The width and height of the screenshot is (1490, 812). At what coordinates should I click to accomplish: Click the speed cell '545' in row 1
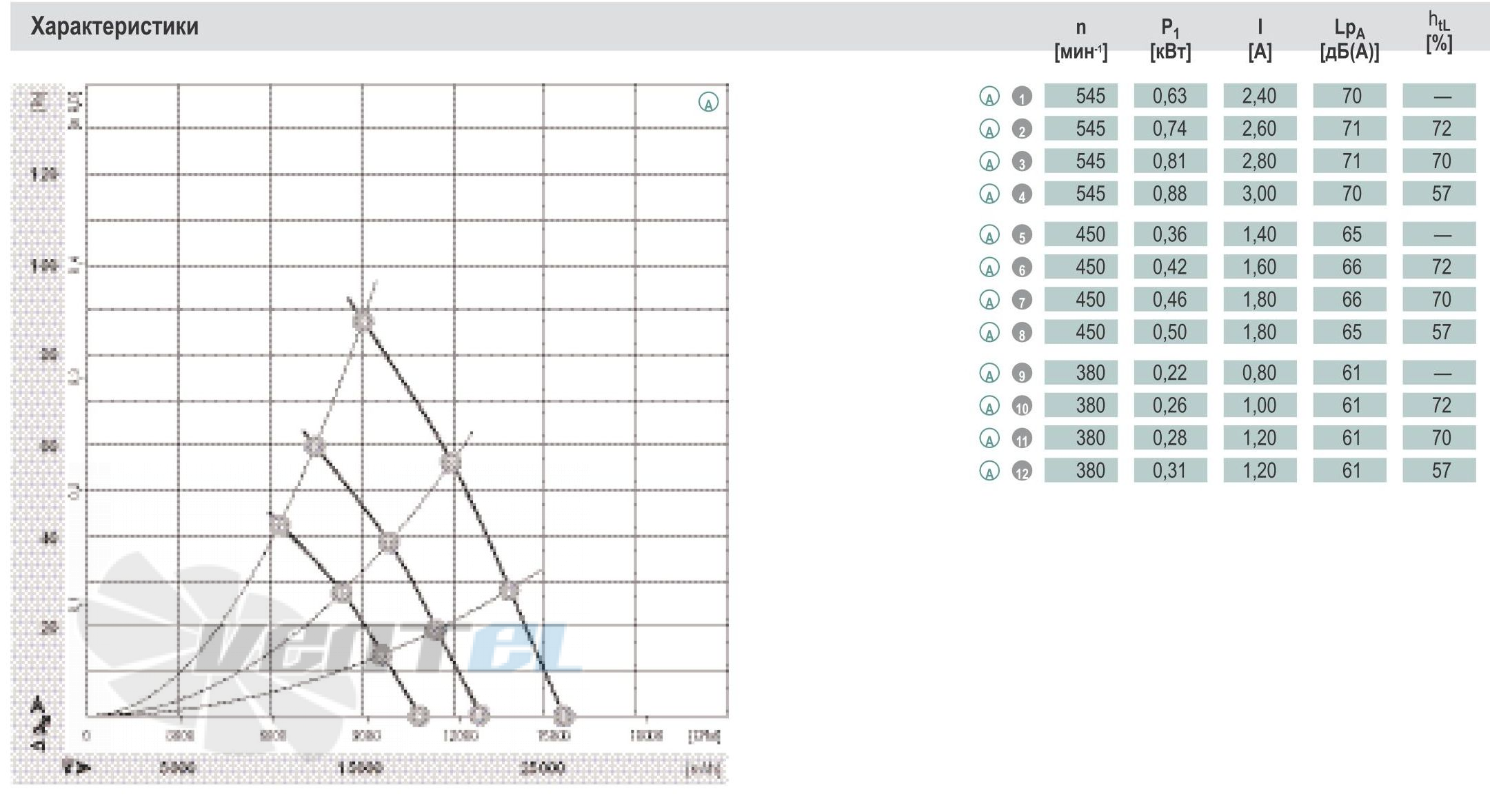(1080, 96)
